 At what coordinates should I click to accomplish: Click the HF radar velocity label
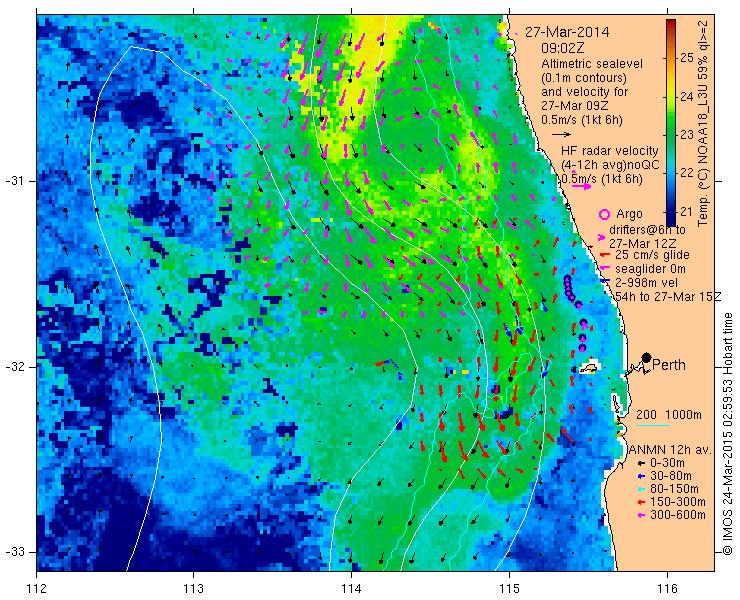610,151
